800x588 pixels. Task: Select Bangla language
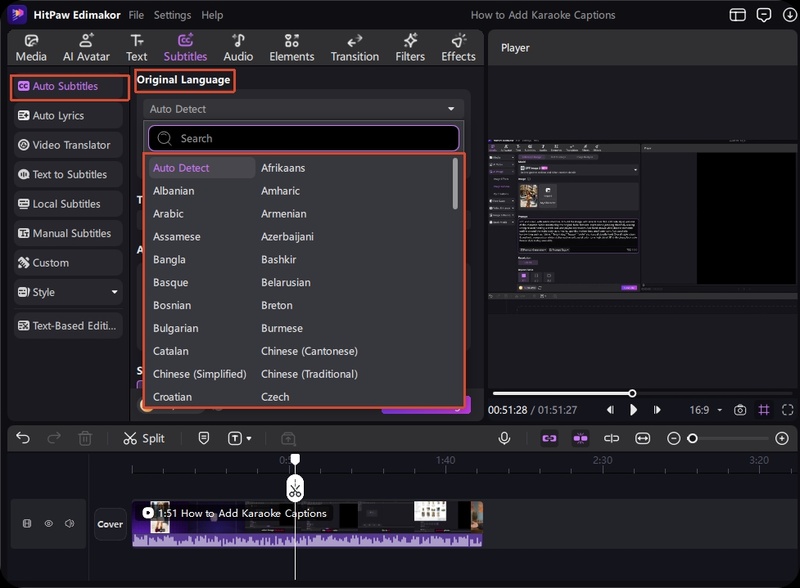(x=169, y=260)
